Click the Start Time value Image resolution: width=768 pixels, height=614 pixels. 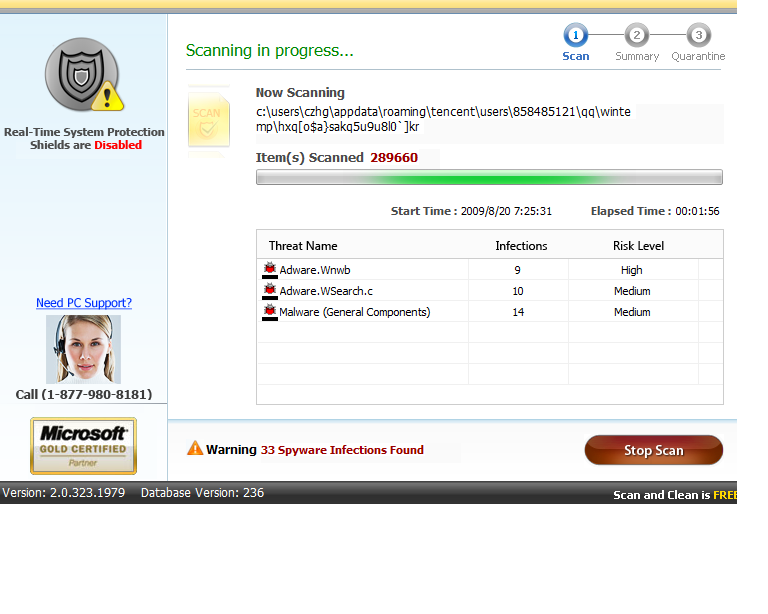tap(506, 211)
